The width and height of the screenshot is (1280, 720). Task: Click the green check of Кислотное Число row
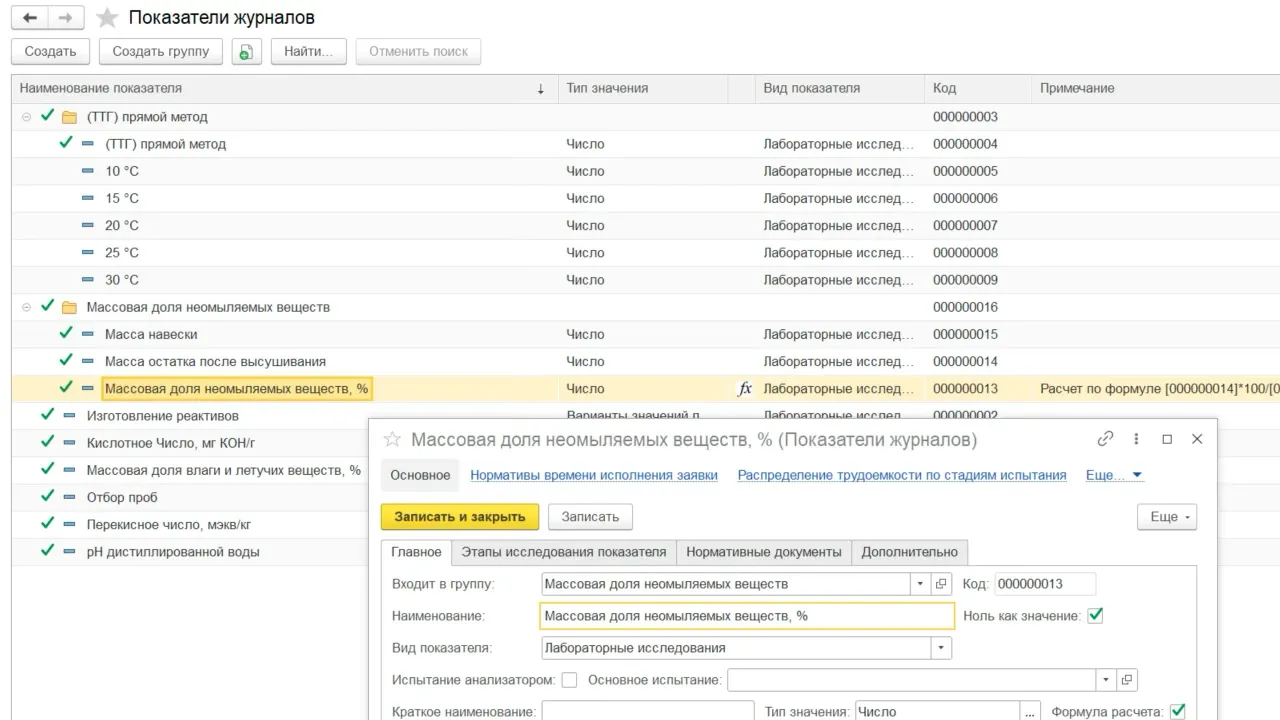click(x=47, y=442)
